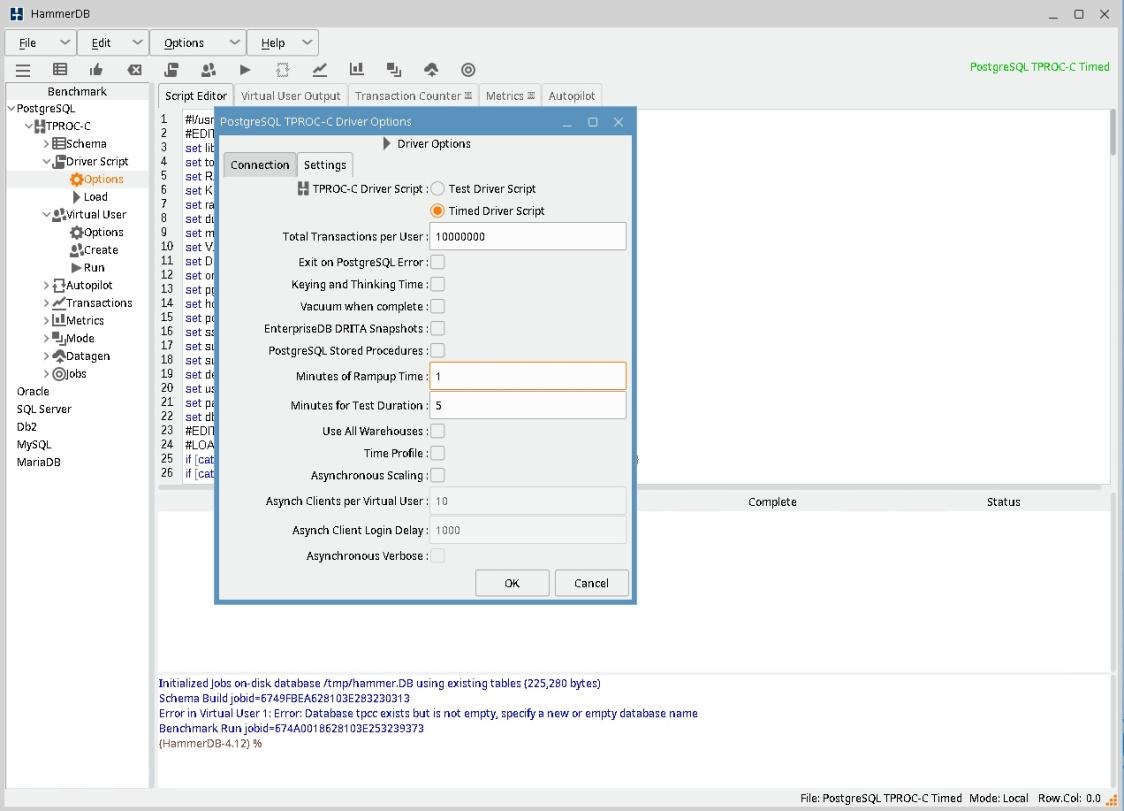This screenshot has width=1124, height=811.
Task: Click the hamburger menu toolbar icon
Action: point(22,70)
